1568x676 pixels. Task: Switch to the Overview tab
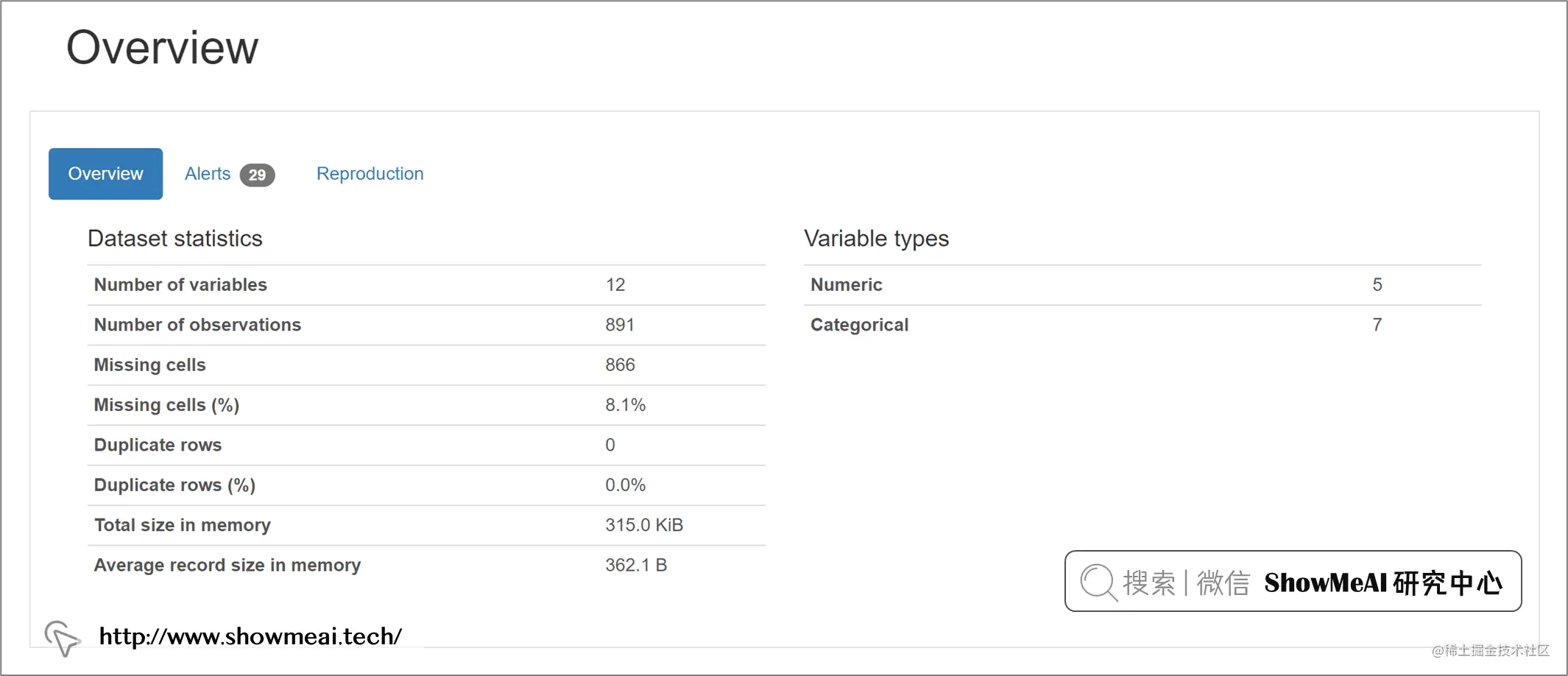pos(106,174)
